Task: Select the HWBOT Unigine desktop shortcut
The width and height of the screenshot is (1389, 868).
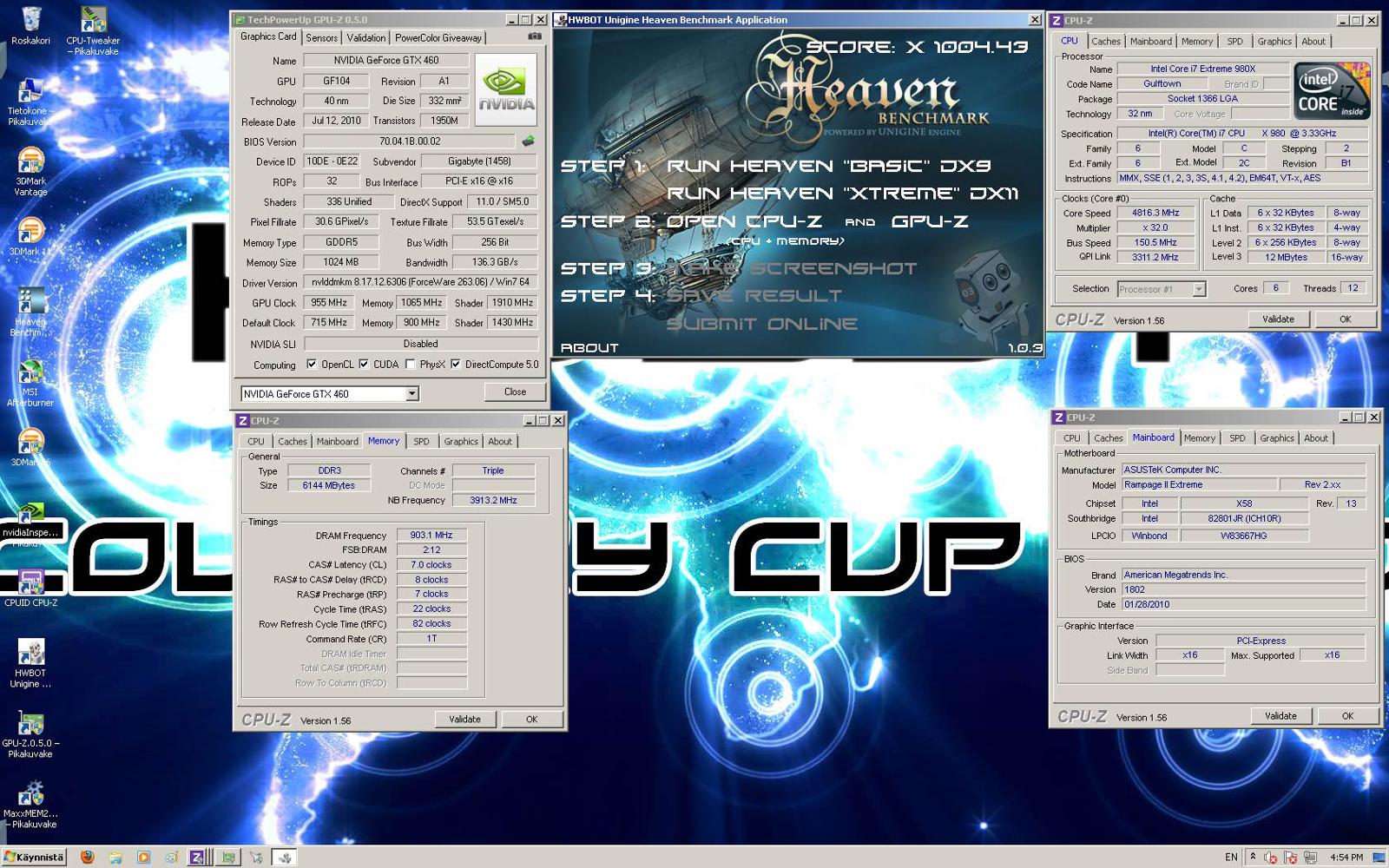Action: (x=30, y=664)
